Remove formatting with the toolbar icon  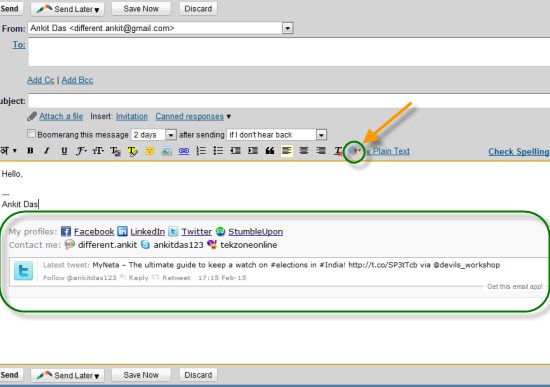coord(338,151)
